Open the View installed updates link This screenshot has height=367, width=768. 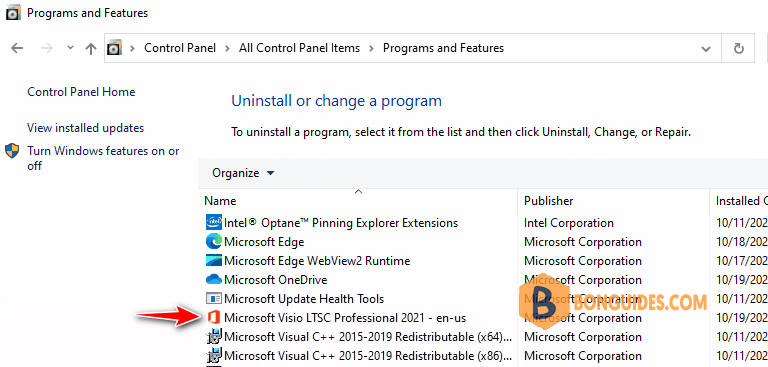86,128
